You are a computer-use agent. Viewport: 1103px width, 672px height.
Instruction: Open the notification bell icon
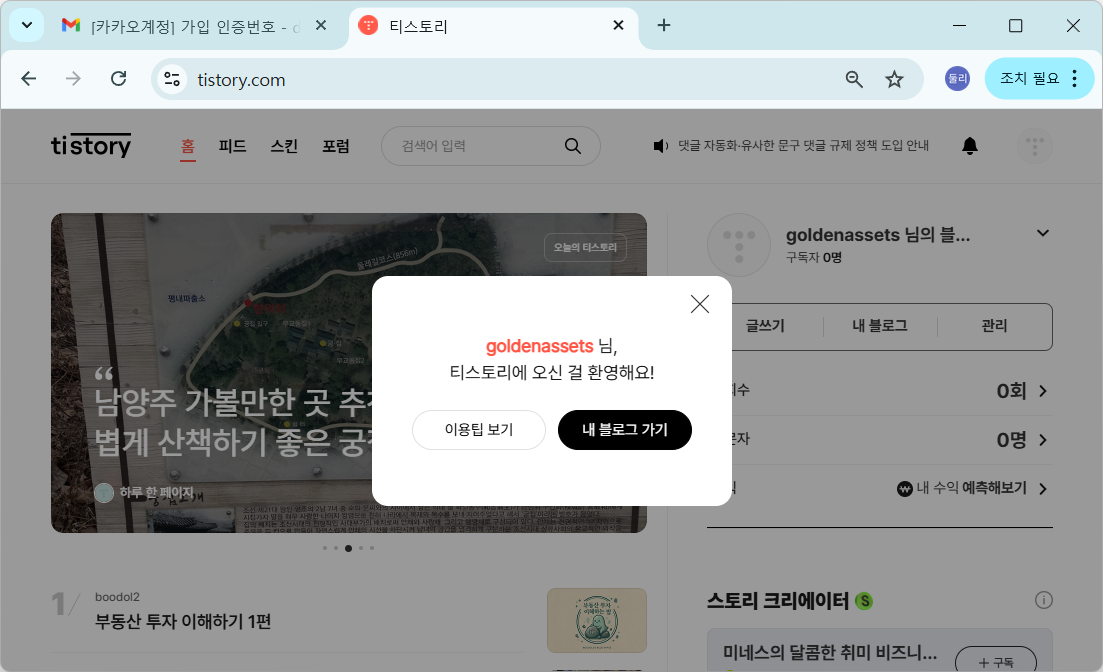(969, 146)
